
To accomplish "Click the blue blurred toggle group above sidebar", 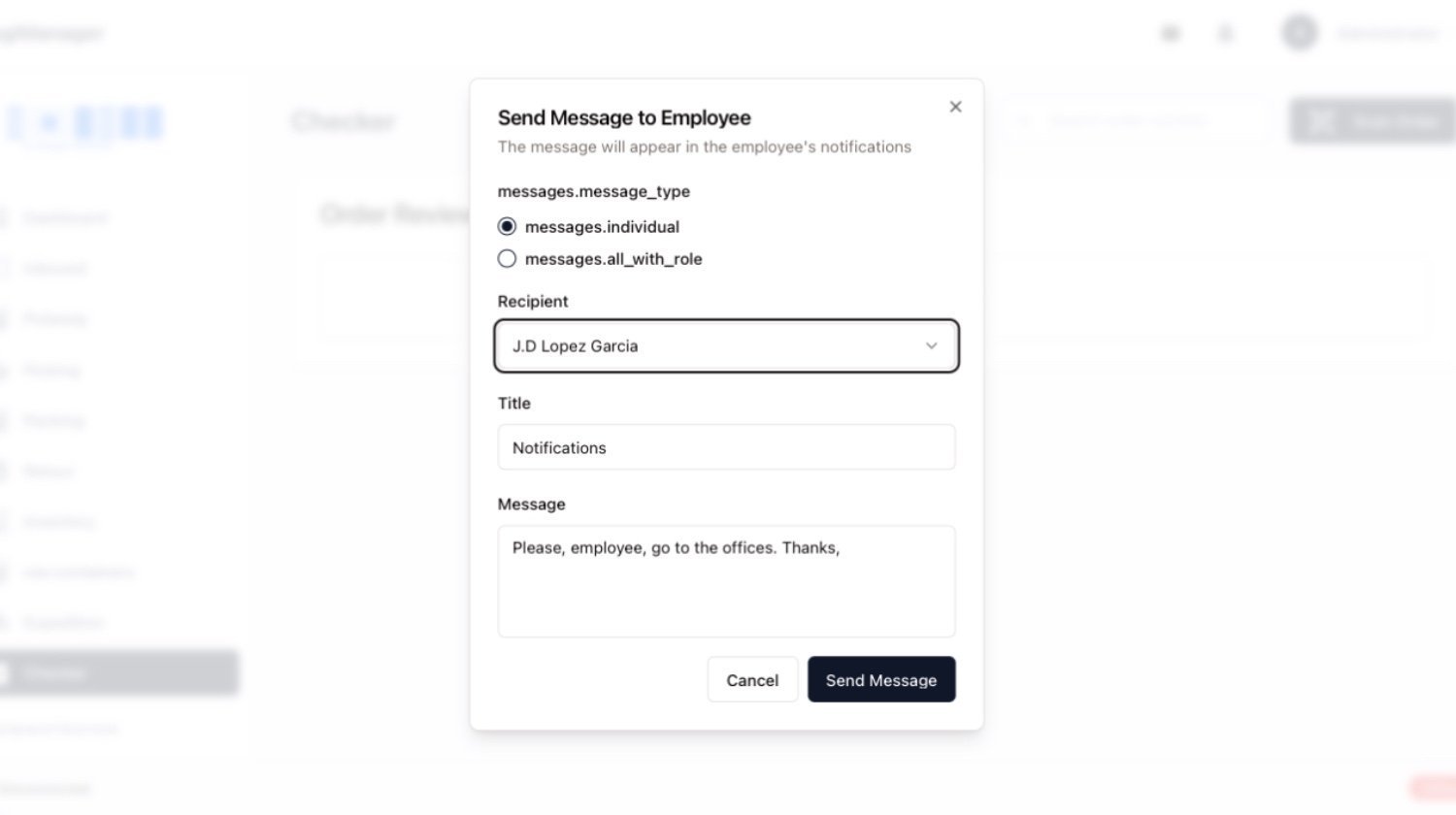I will point(85,123).
